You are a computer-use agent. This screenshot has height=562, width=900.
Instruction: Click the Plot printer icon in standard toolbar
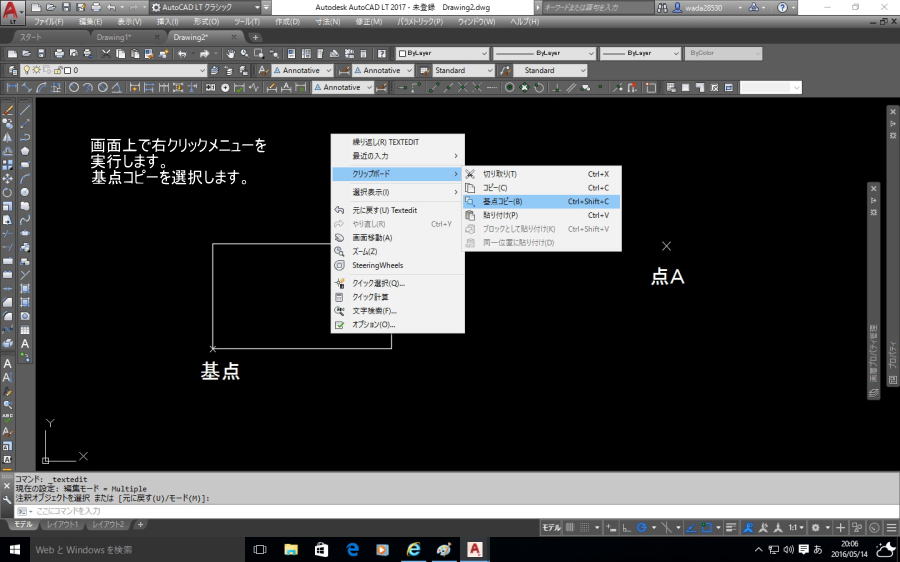point(59,53)
